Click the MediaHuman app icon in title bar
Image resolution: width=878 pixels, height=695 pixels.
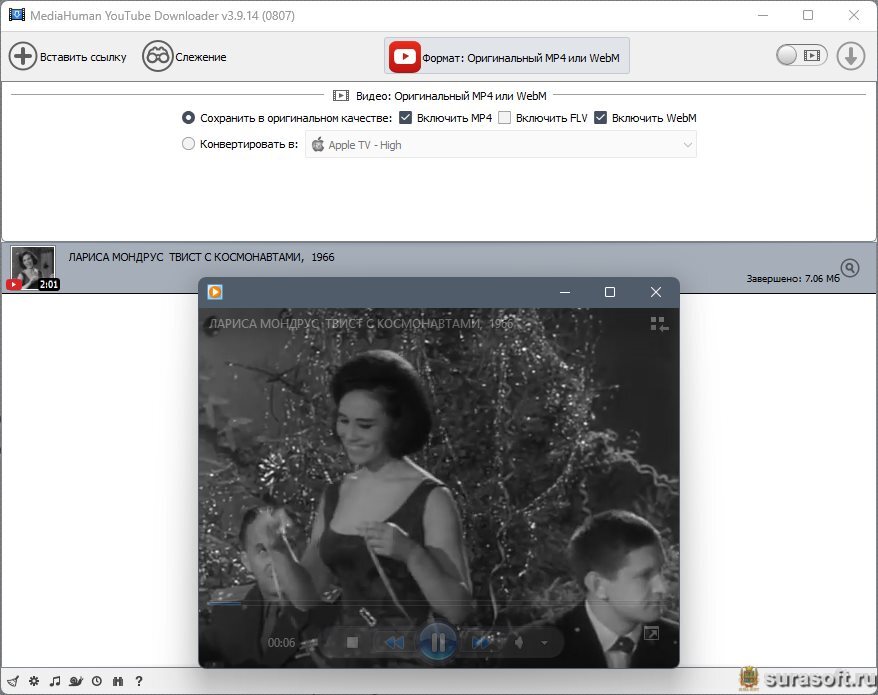pos(17,15)
